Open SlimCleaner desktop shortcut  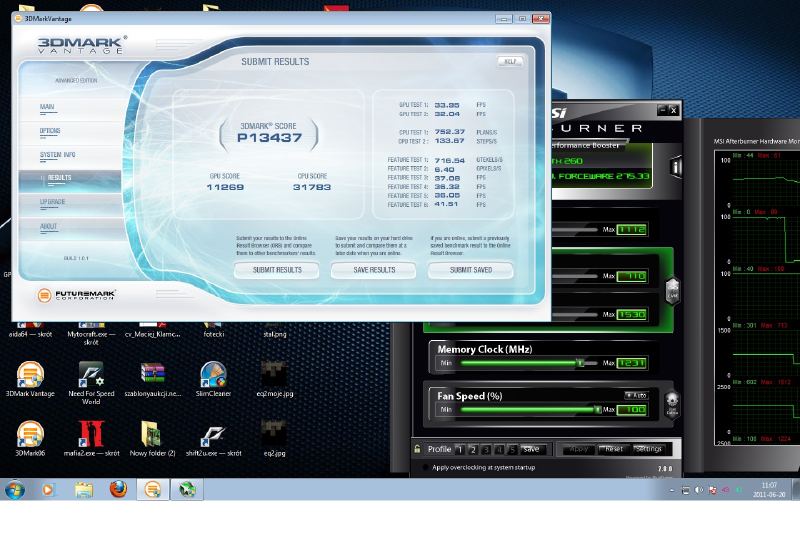click(213, 379)
